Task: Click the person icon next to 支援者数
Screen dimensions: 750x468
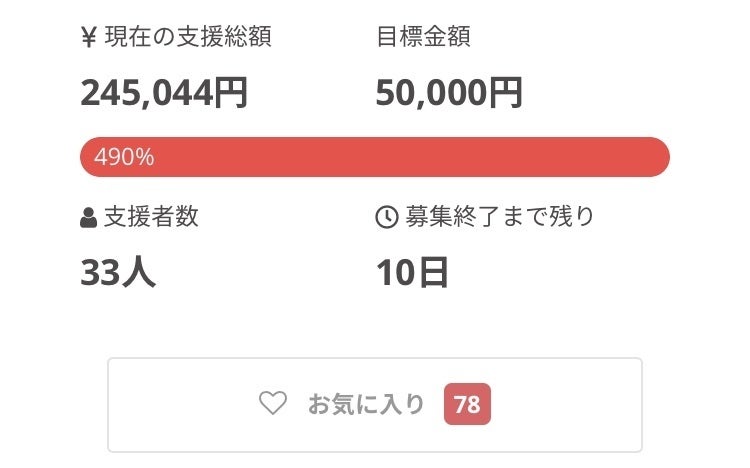Action: [88, 218]
